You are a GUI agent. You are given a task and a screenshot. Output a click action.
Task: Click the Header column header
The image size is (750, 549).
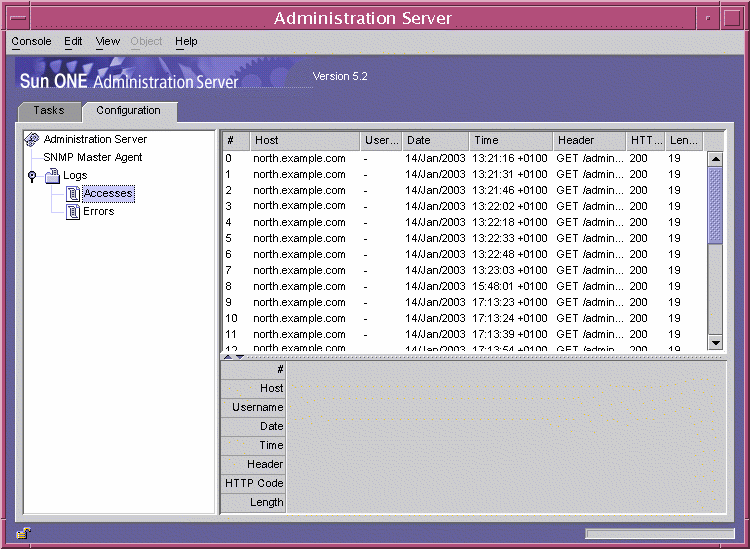(x=589, y=141)
